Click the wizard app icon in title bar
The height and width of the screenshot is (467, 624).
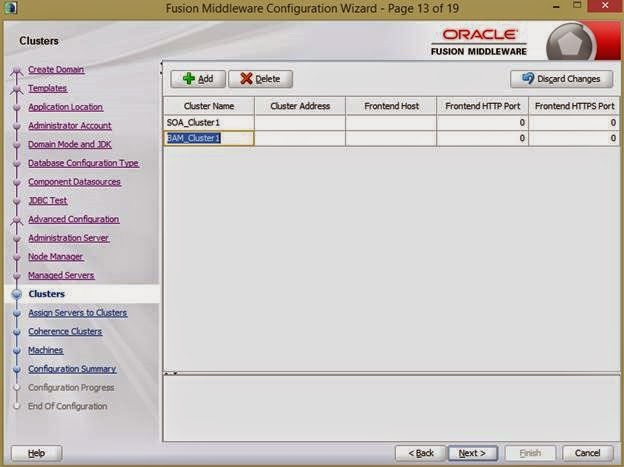click(10, 8)
